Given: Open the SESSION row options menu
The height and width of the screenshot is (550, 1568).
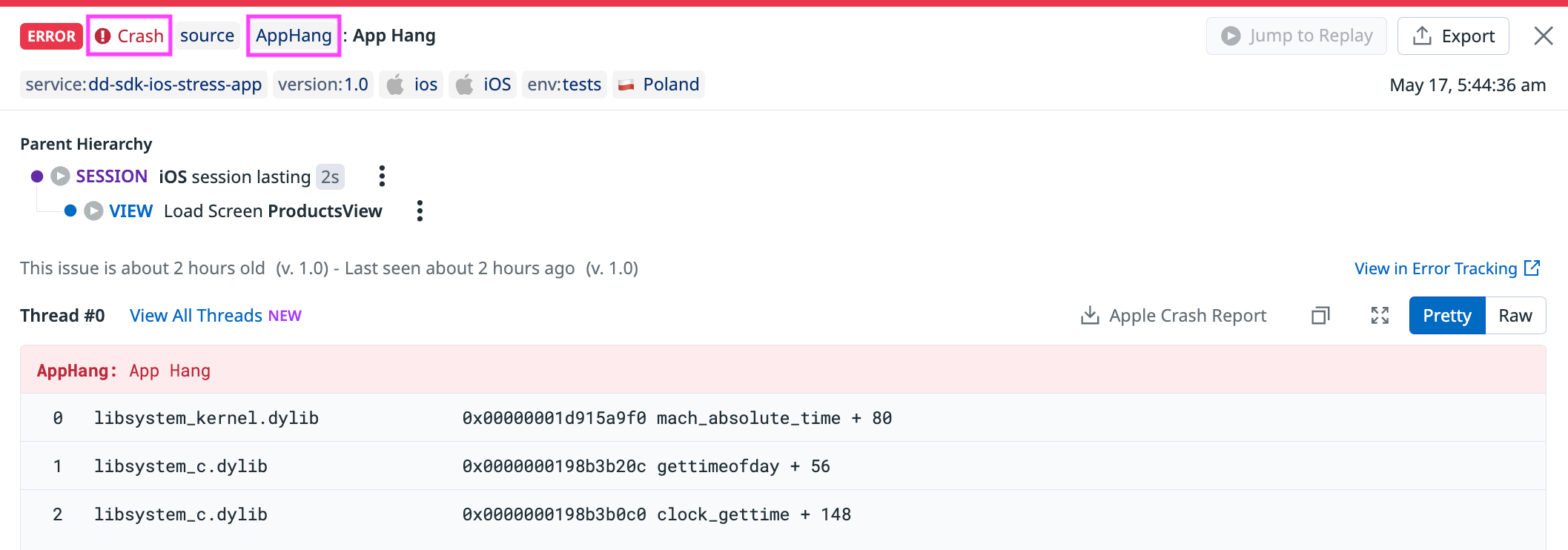Looking at the screenshot, I should click(x=382, y=176).
